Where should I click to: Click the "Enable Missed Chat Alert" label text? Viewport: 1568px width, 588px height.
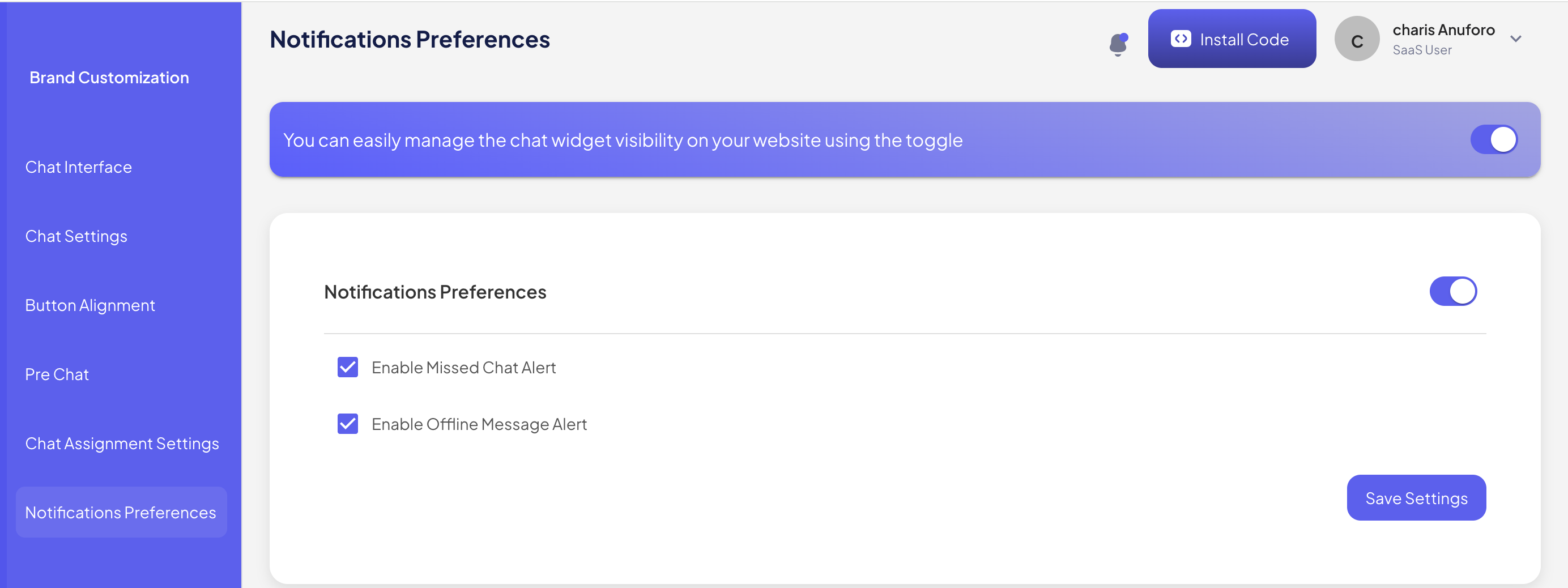pos(463,368)
